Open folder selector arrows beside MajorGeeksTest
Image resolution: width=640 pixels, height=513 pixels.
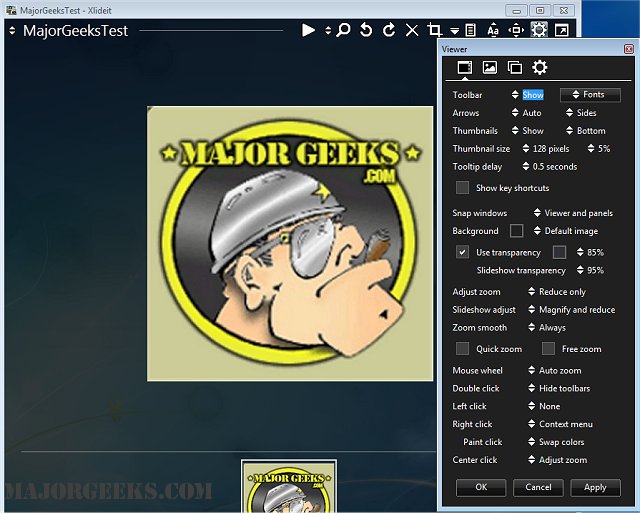tap(12, 31)
